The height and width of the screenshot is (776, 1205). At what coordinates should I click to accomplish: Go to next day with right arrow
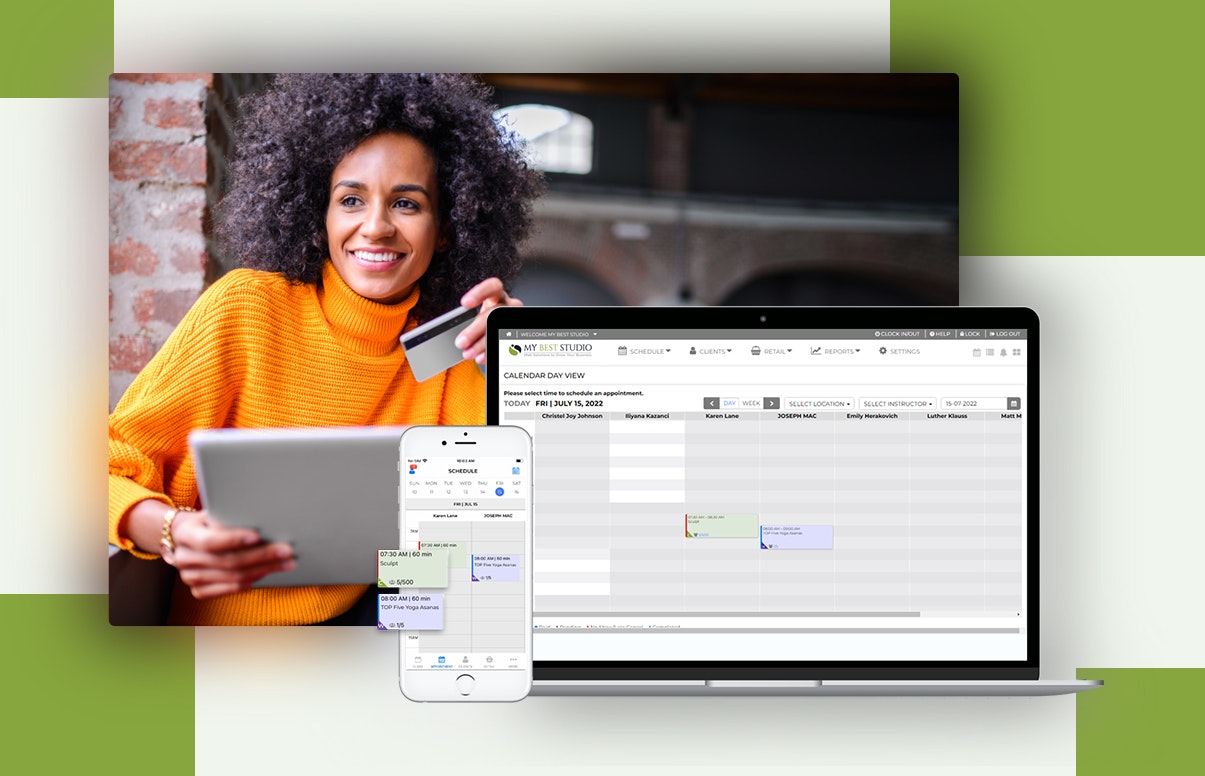pyautogui.click(x=771, y=403)
